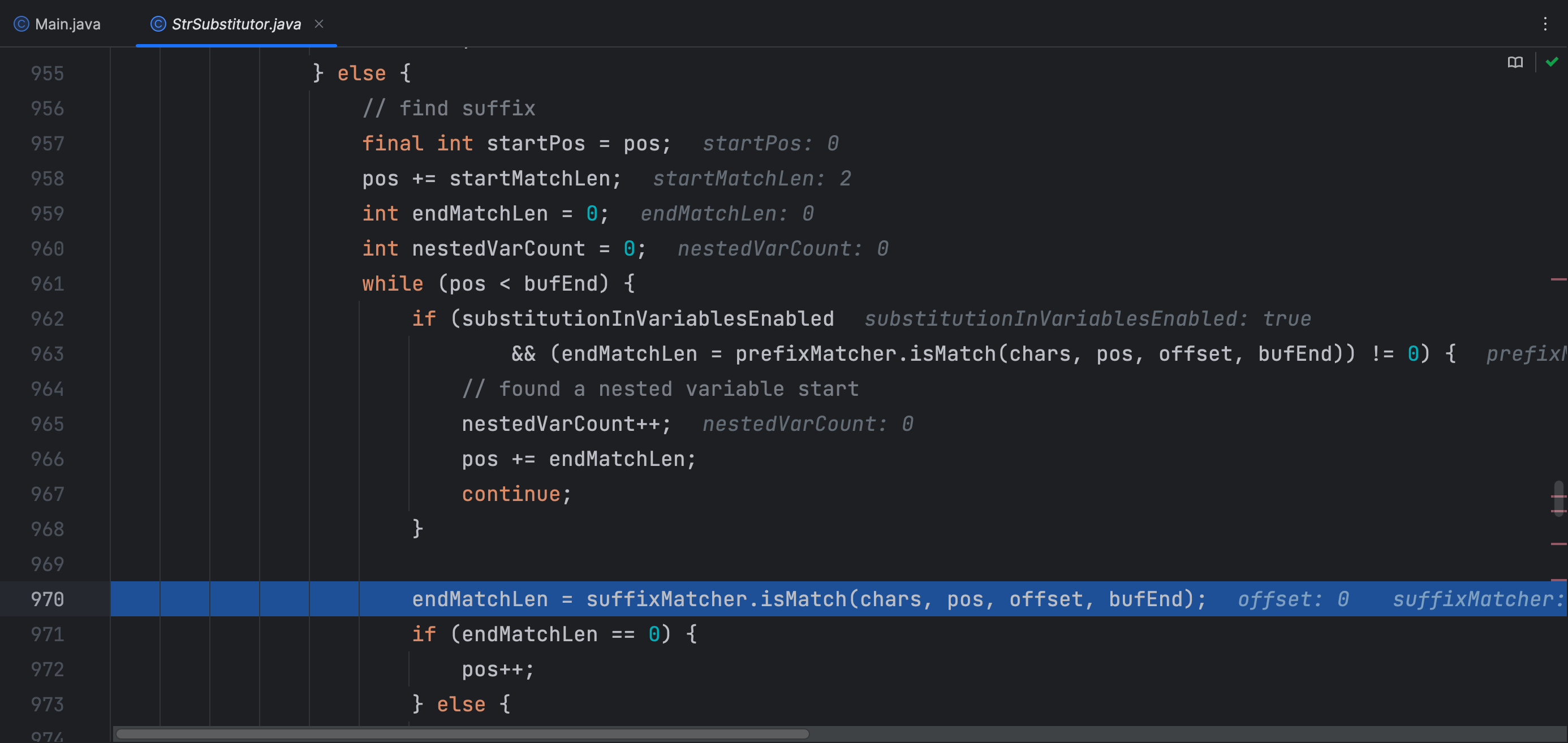1568x743 pixels.
Task: Click the '// find suffix' comment
Action: pyautogui.click(x=449, y=107)
